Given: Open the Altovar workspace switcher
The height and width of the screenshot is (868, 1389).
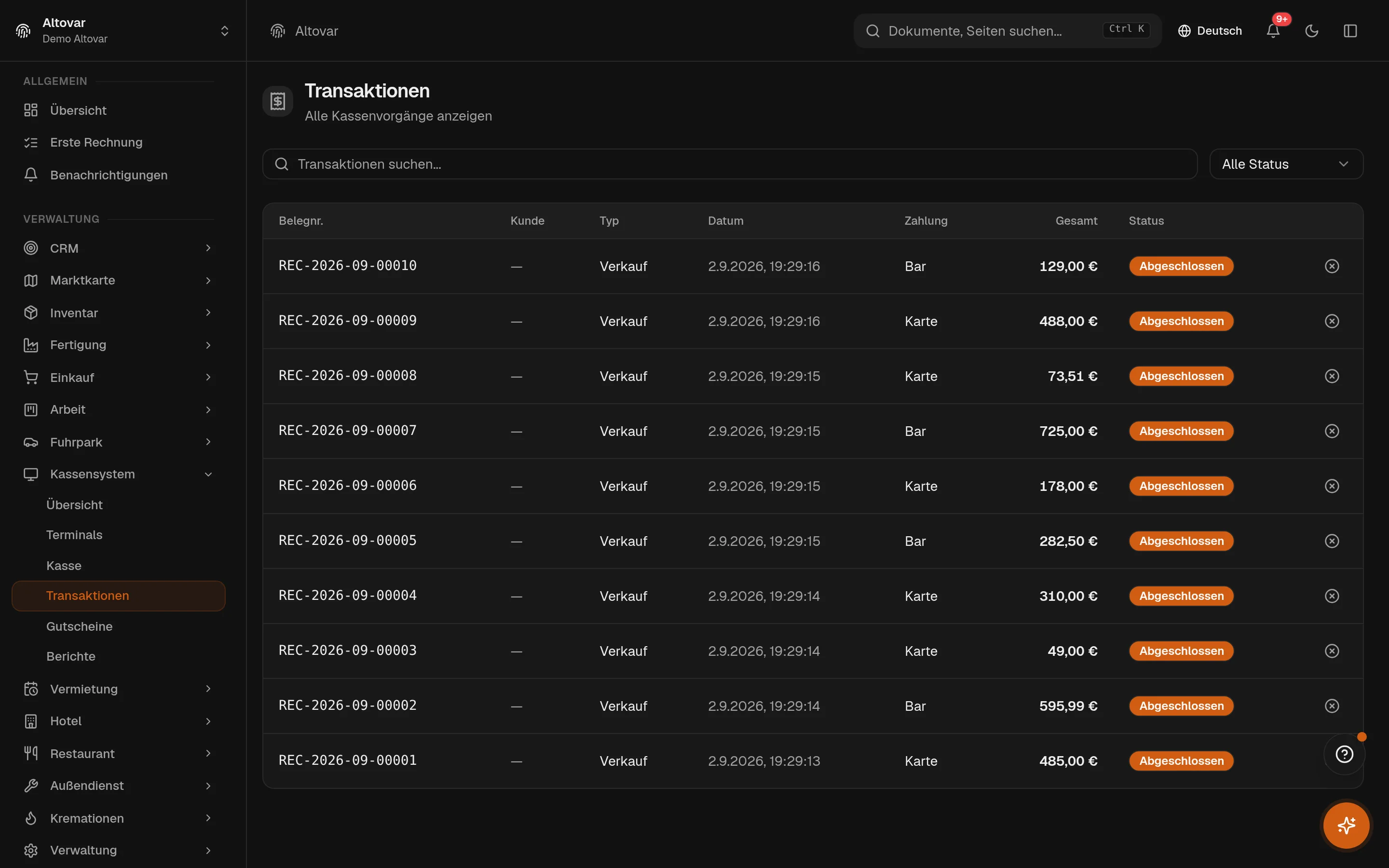Looking at the screenshot, I should pyautogui.click(x=123, y=31).
